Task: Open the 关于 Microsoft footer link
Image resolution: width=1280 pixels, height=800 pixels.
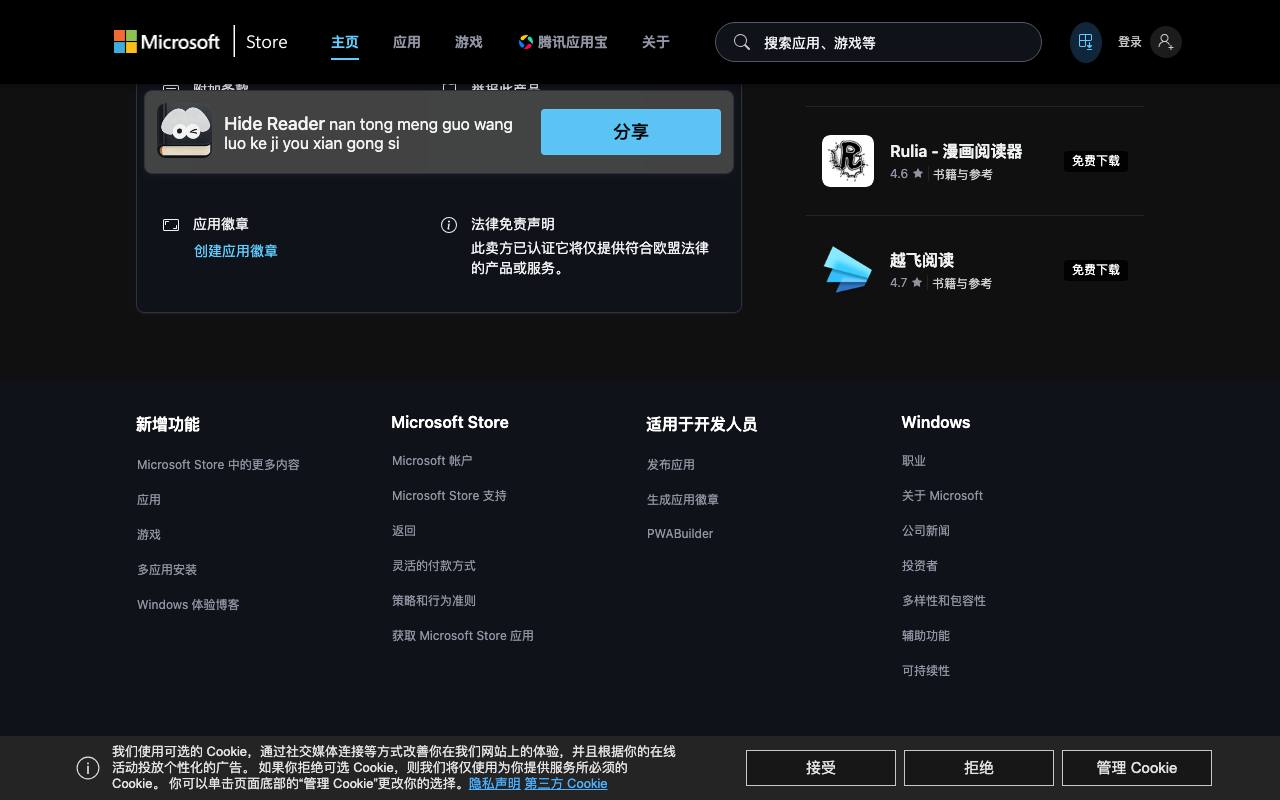Action: (x=942, y=496)
